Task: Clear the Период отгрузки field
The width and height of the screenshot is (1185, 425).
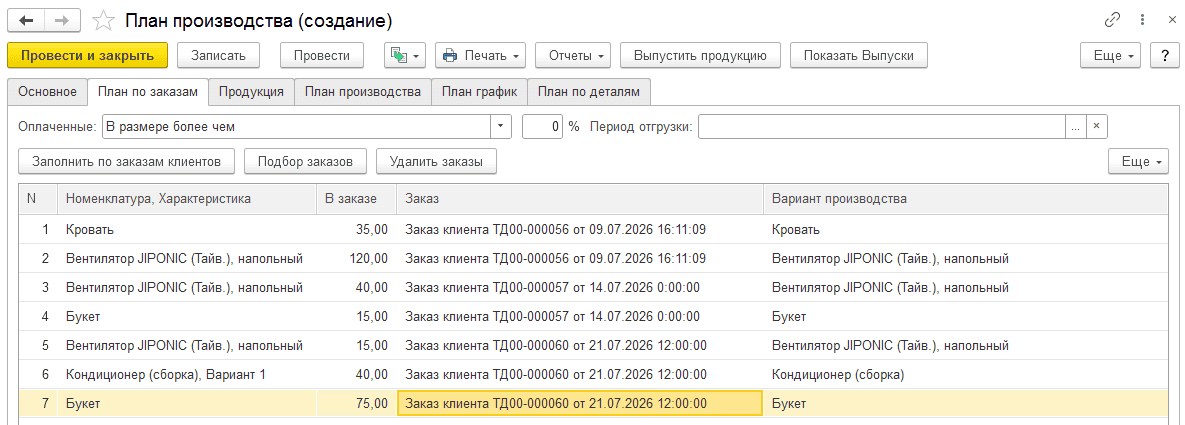Action: (x=1097, y=127)
